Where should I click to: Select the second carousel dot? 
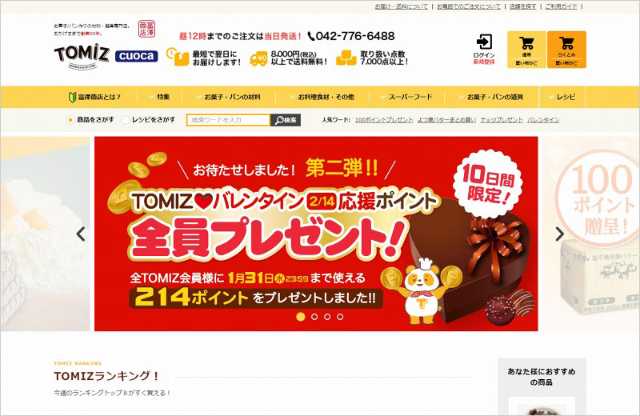(314, 316)
